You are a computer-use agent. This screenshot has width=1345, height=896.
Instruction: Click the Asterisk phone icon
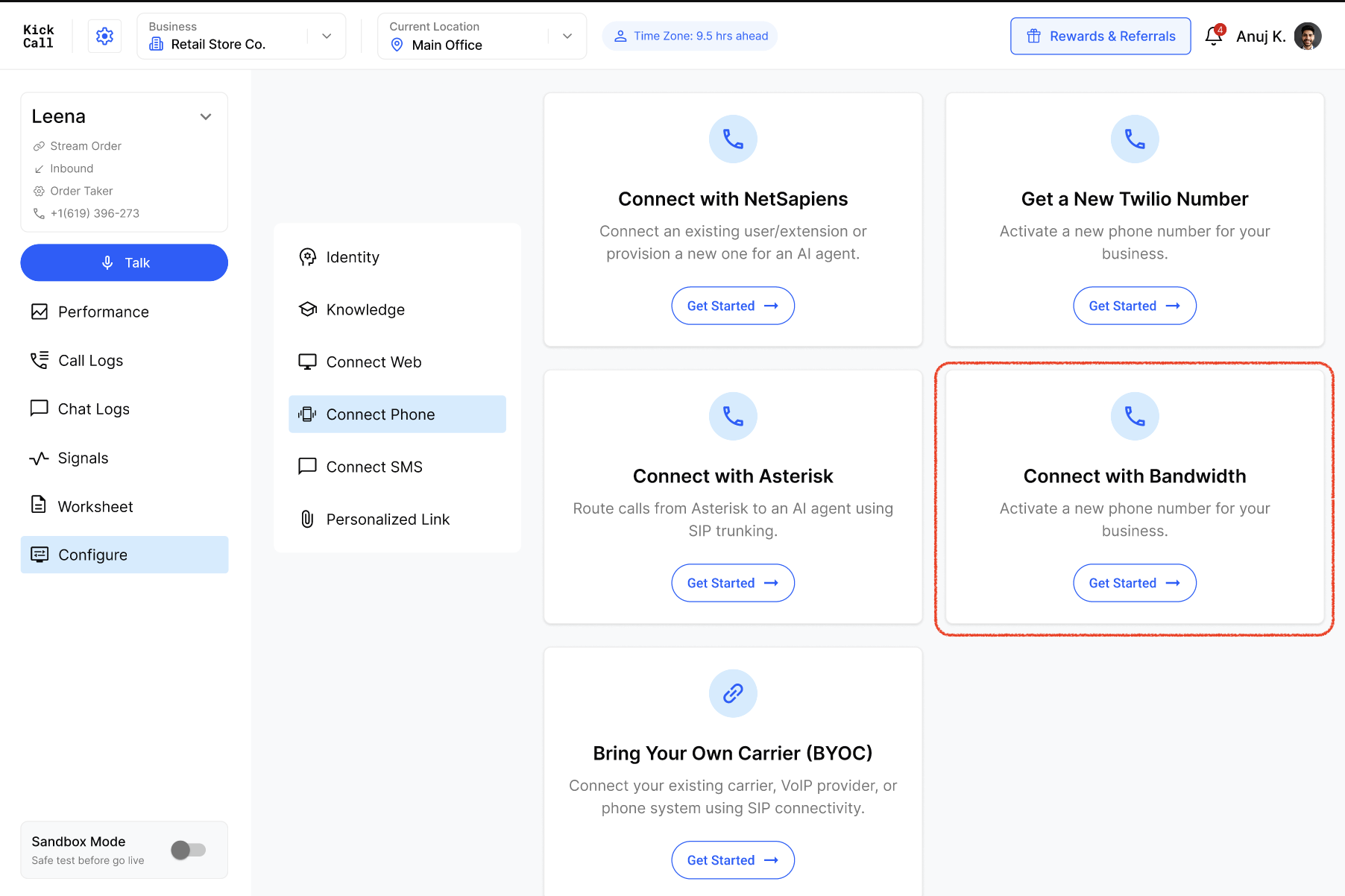coord(733,416)
